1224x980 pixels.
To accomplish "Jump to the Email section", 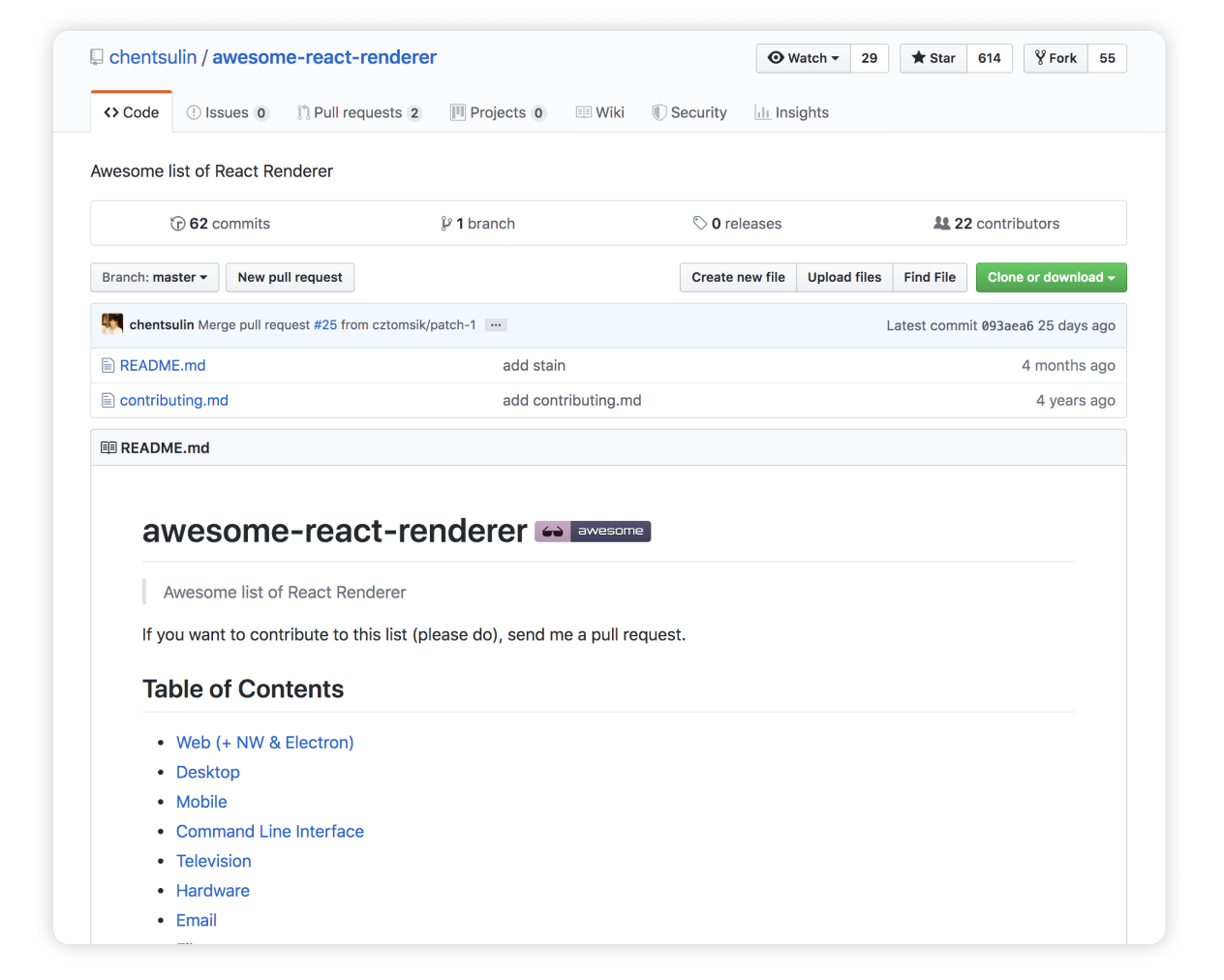I will (197, 921).
